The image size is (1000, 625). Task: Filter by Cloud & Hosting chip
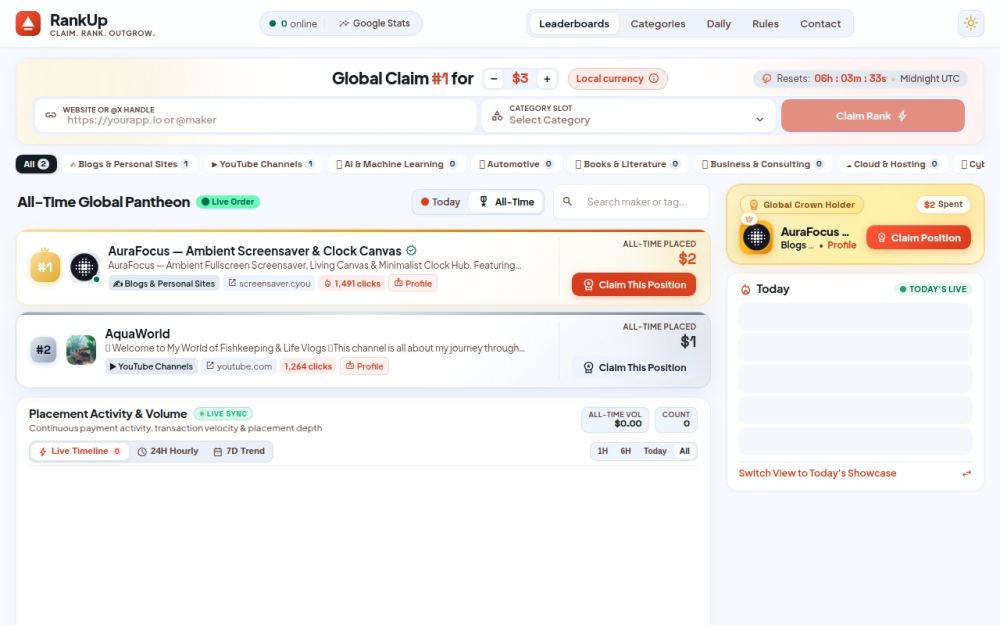pos(892,164)
